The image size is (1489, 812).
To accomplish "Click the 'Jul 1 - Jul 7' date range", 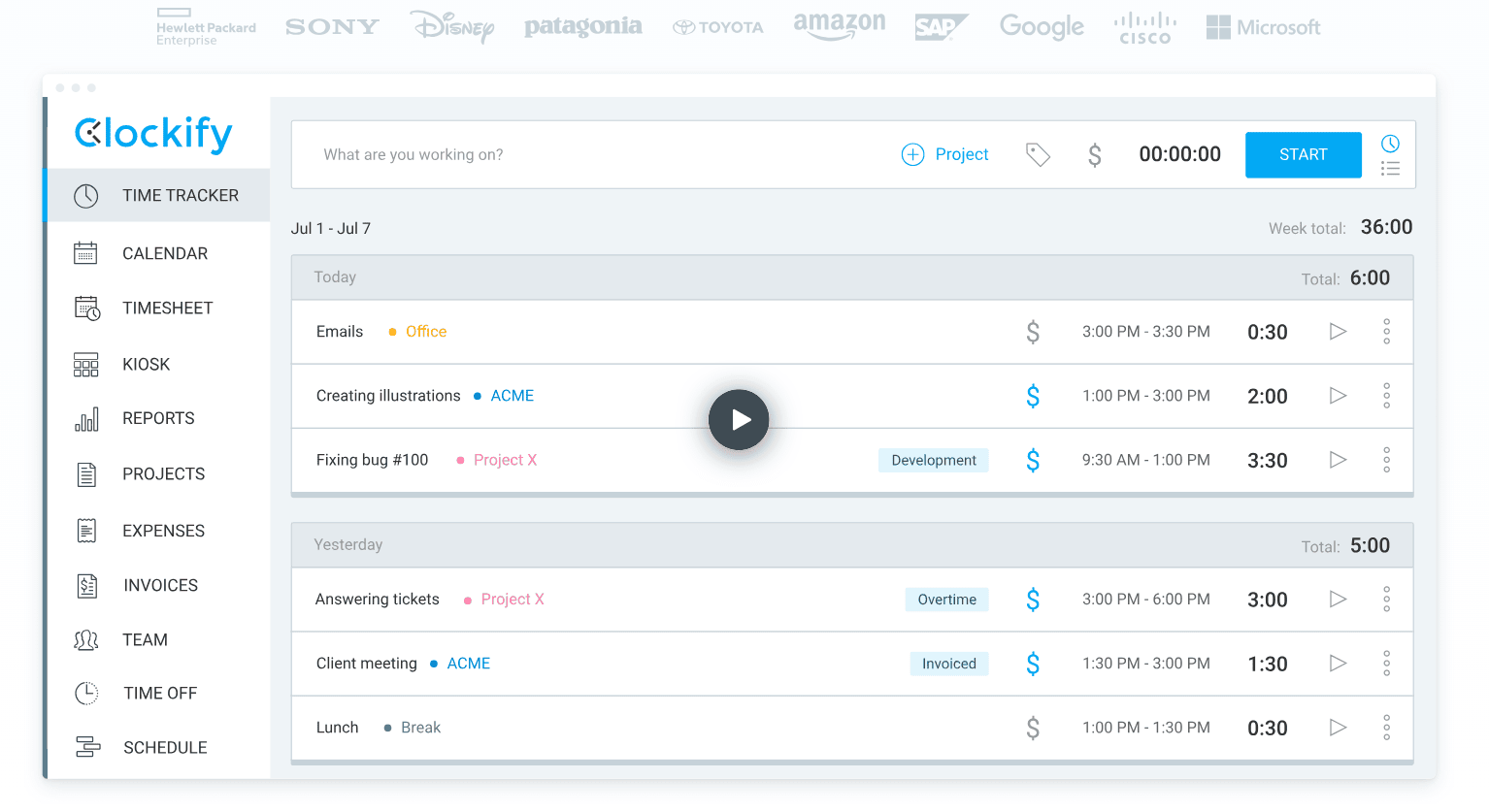I will pos(331,228).
